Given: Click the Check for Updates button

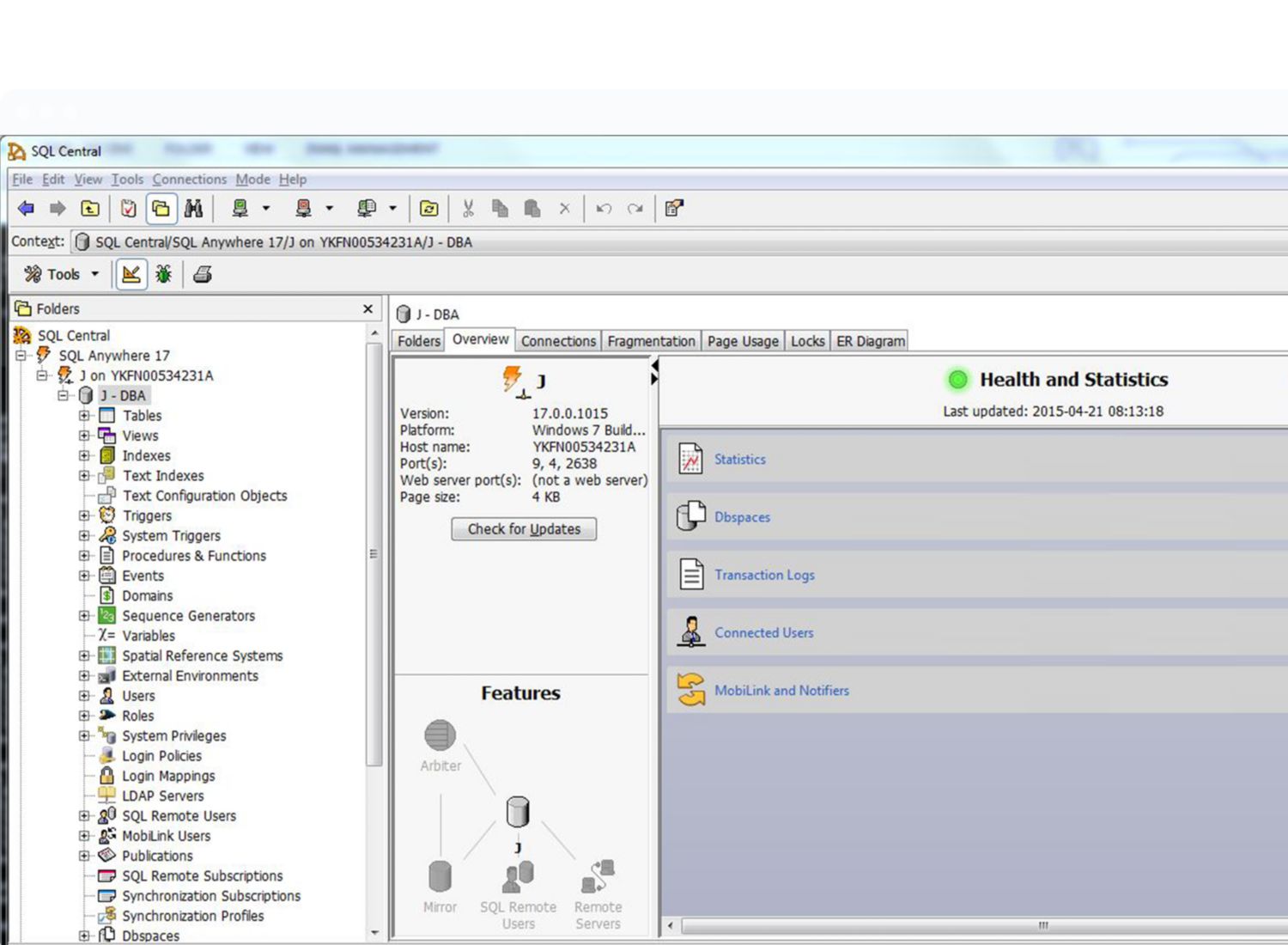Looking at the screenshot, I should tap(524, 529).
